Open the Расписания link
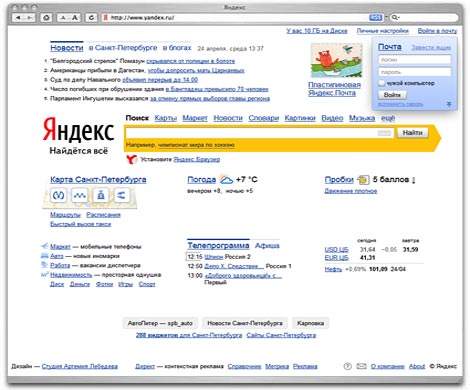 point(103,215)
